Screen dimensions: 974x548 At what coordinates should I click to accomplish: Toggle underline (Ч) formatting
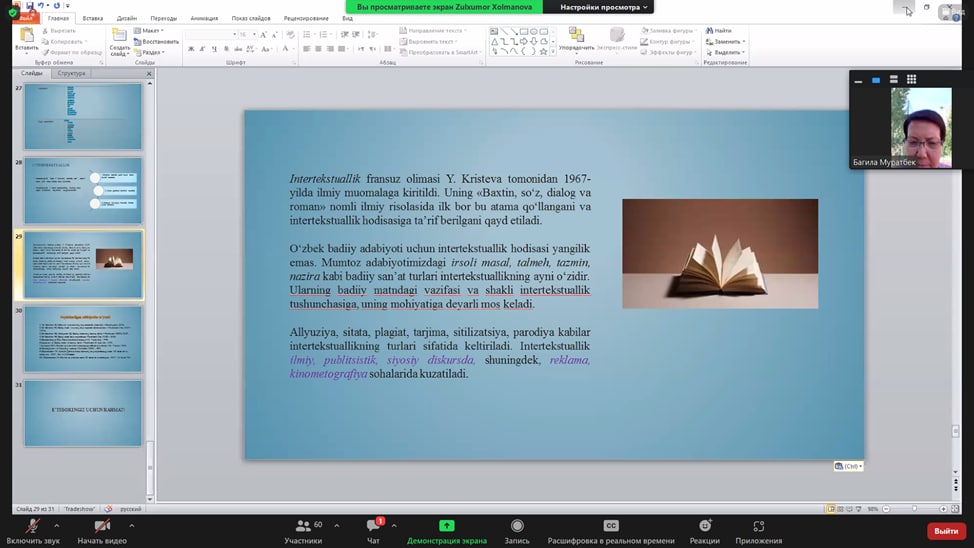click(x=214, y=48)
